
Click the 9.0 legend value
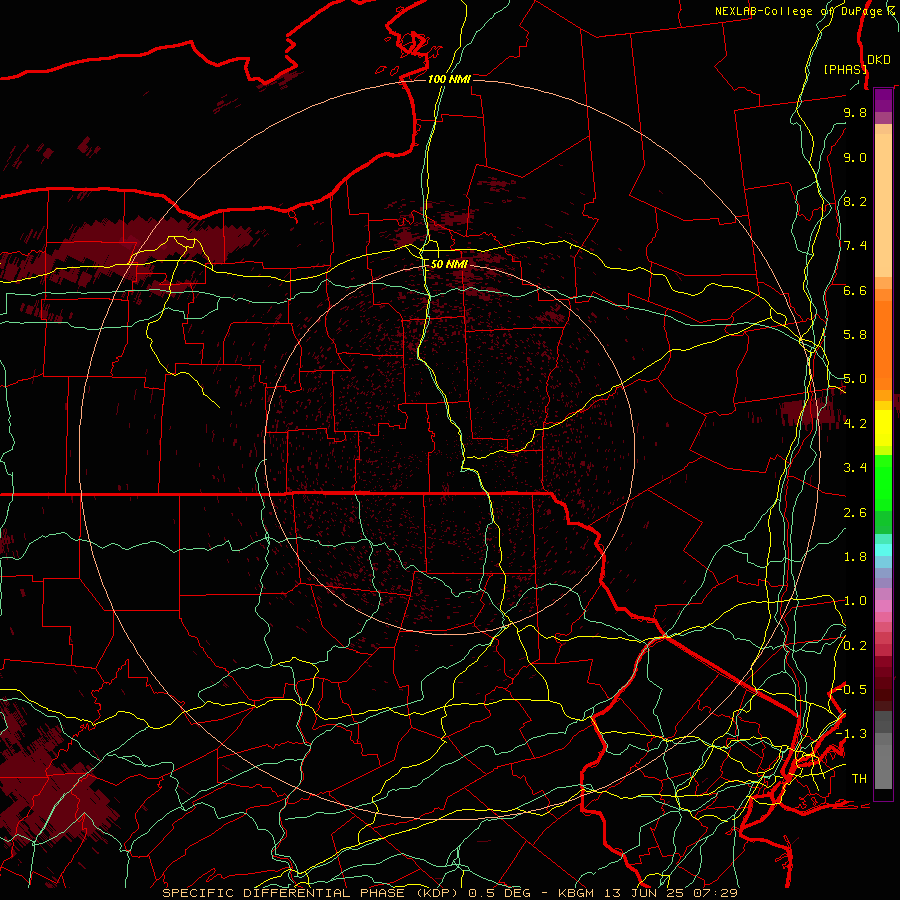(x=855, y=157)
